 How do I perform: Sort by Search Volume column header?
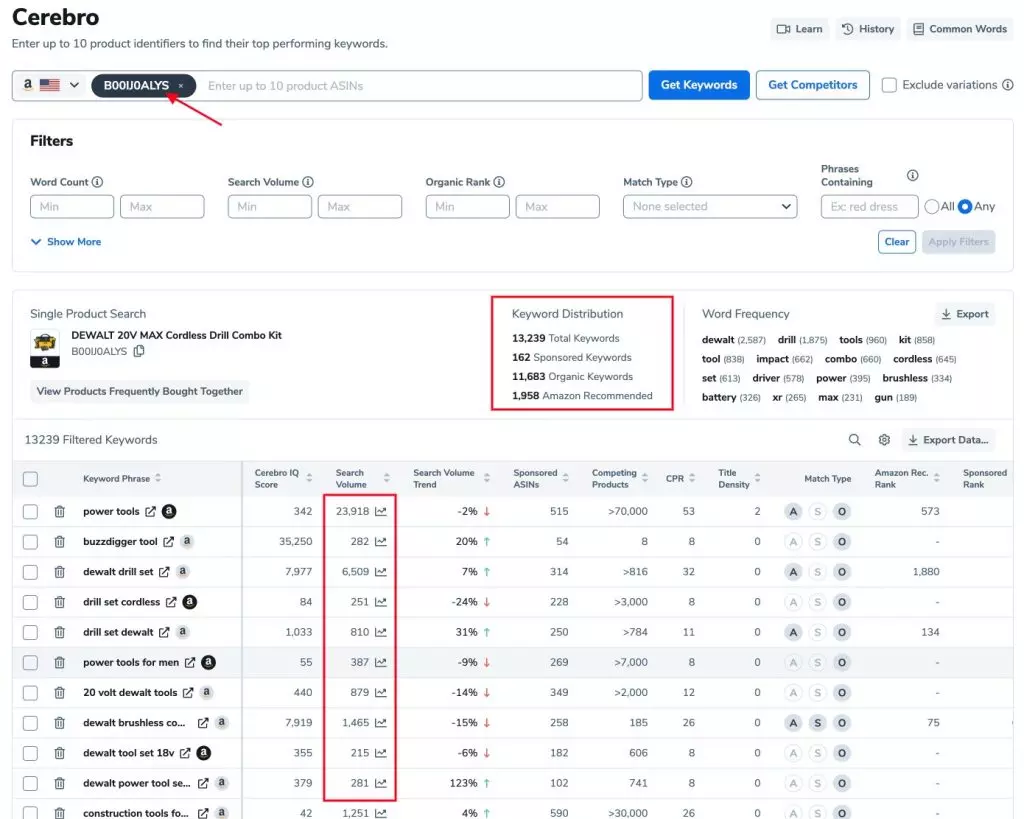click(x=351, y=479)
